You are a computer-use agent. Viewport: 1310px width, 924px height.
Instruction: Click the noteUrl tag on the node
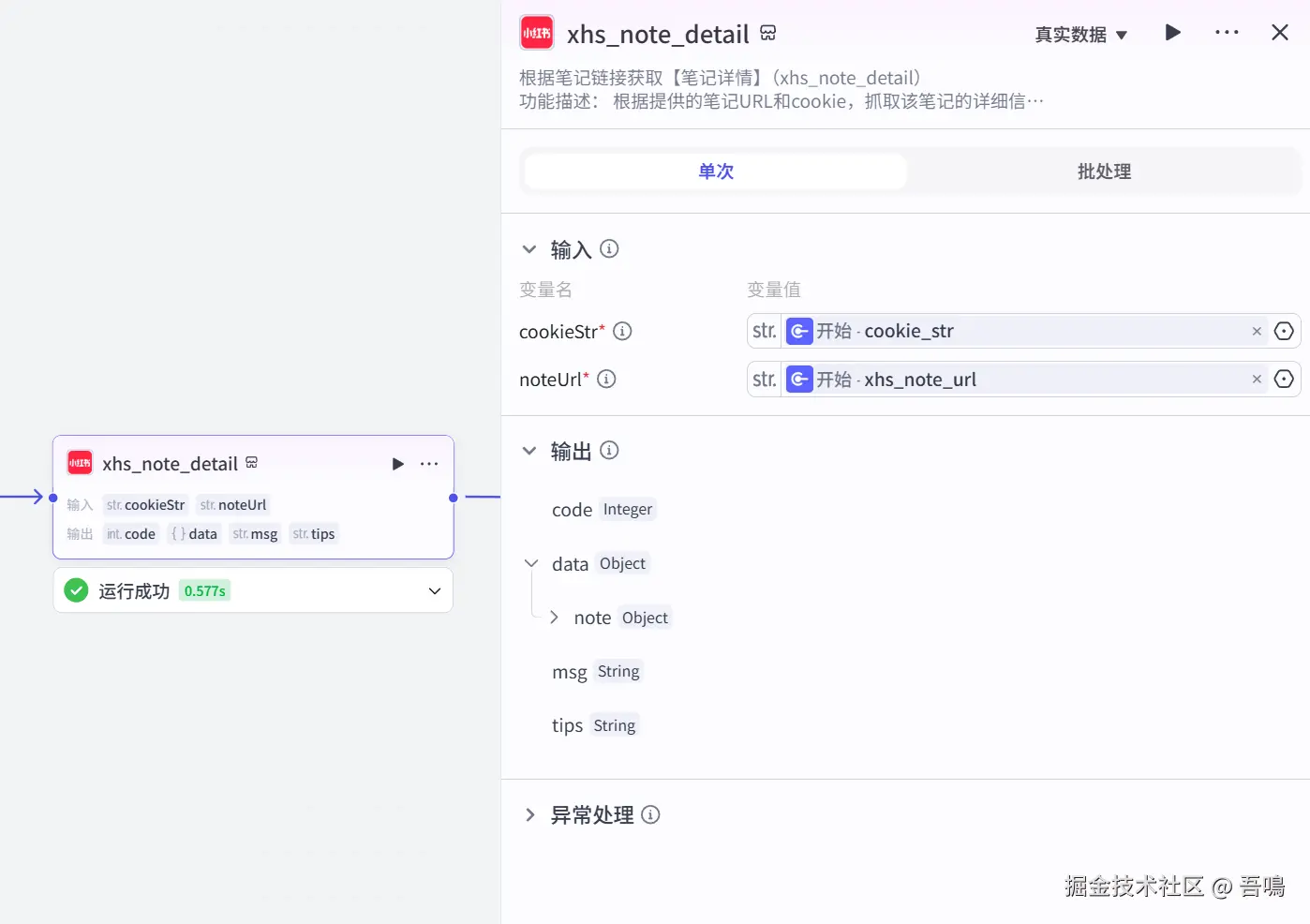tap(233, 505)
